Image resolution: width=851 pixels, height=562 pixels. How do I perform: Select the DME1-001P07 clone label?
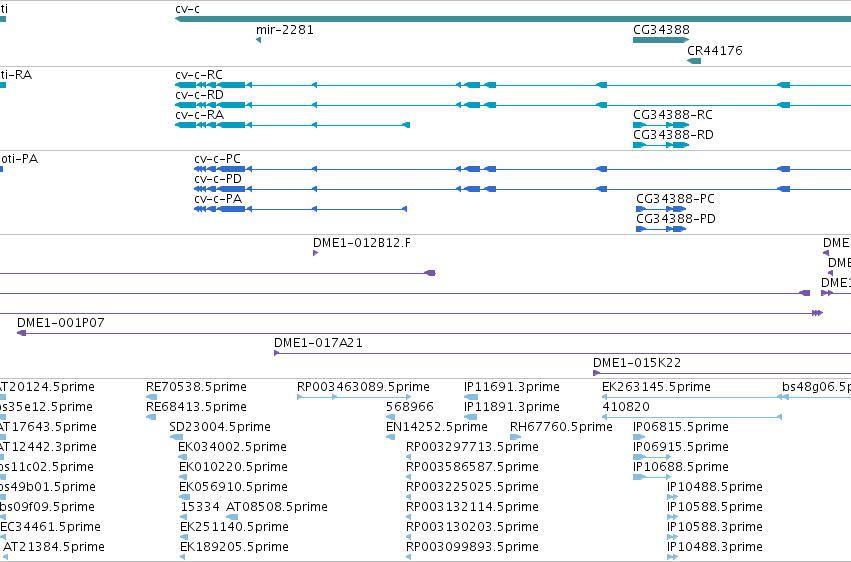[61, 323]
